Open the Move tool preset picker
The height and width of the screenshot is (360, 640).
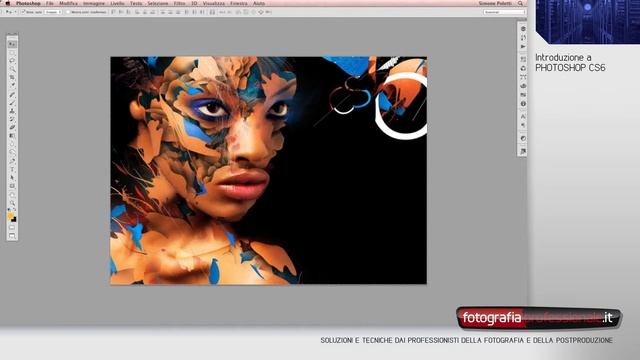[11, 12]
